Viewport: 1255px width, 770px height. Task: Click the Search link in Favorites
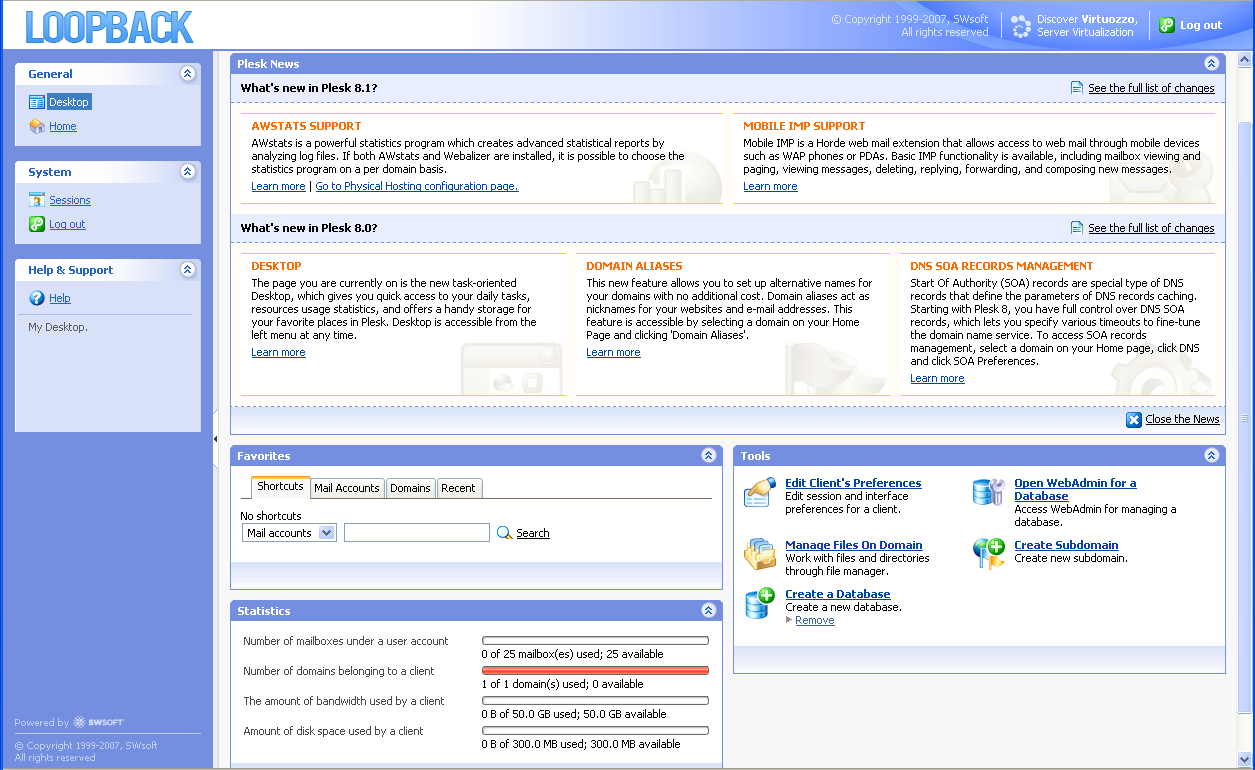click(533, 533)
